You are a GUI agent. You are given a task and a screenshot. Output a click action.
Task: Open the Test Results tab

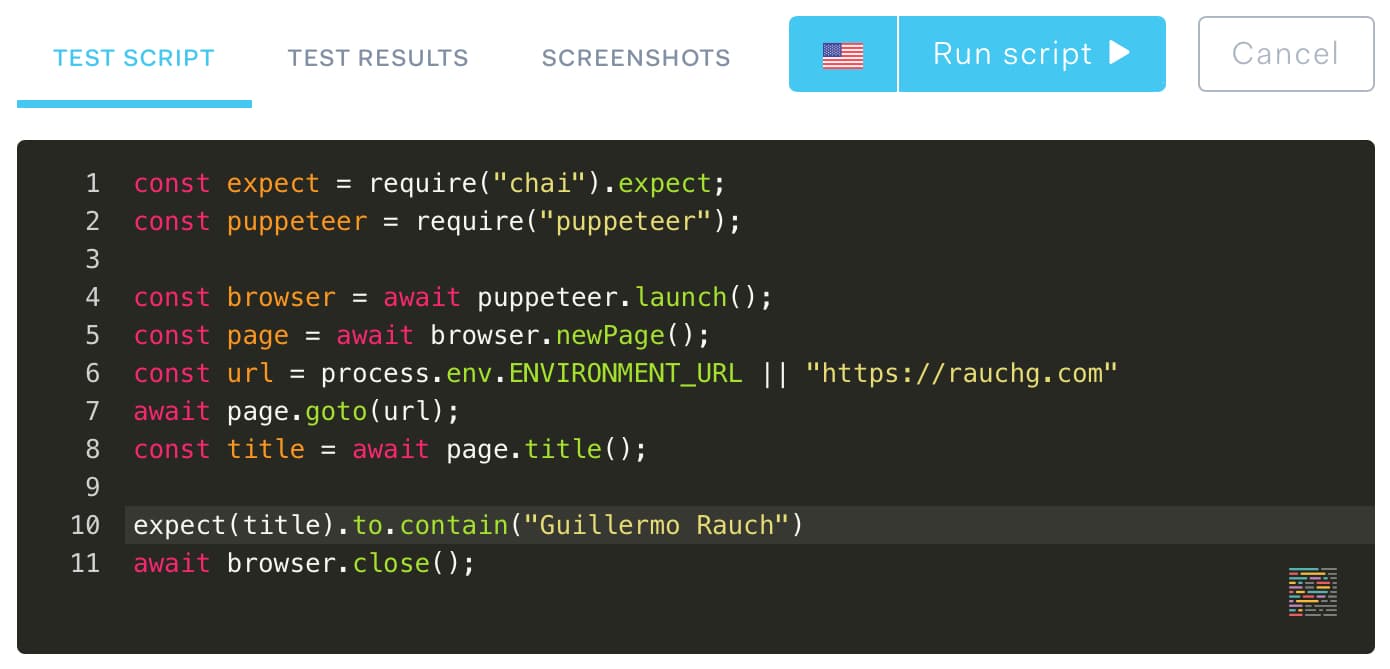[378, 58]
